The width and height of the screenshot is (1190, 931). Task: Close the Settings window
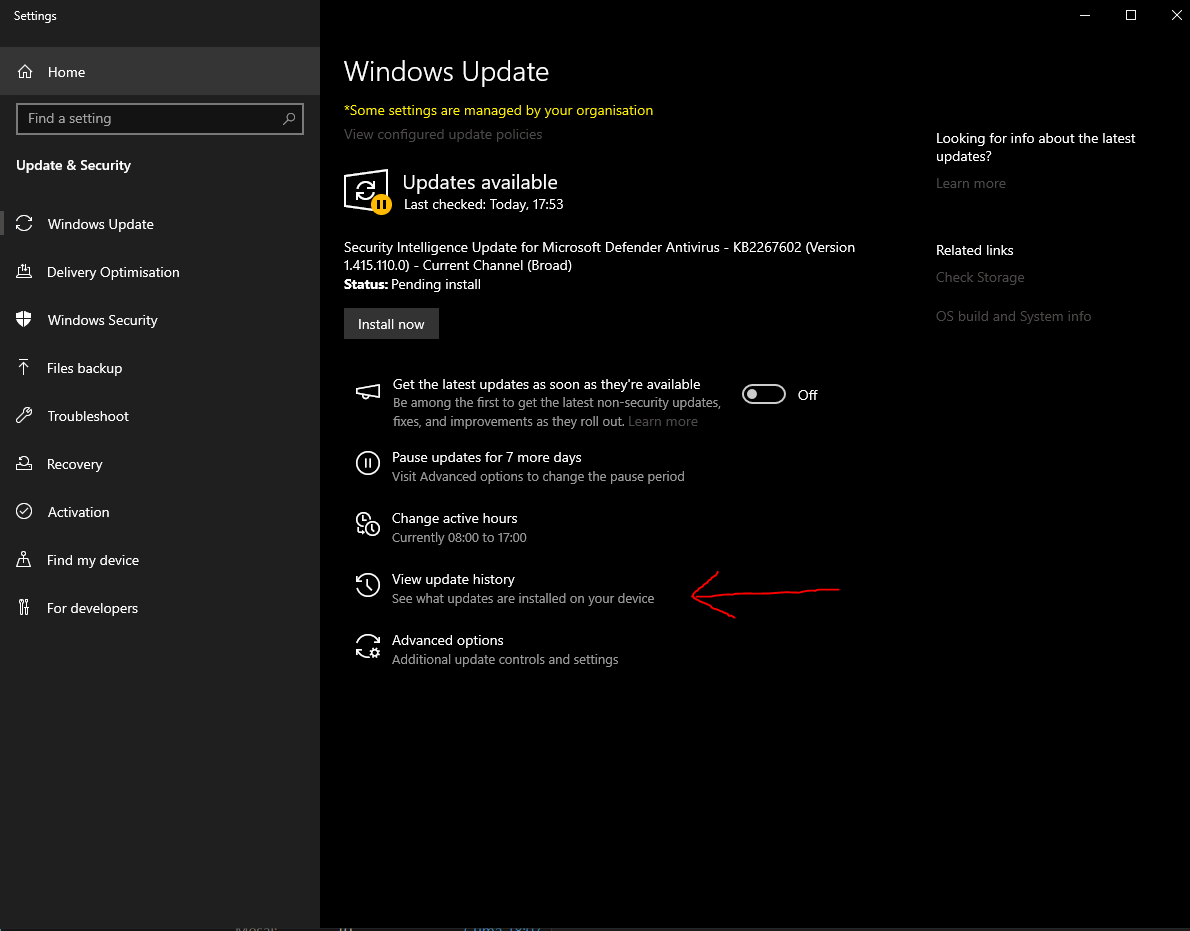pyautogui.click(x=1176, y=15)
